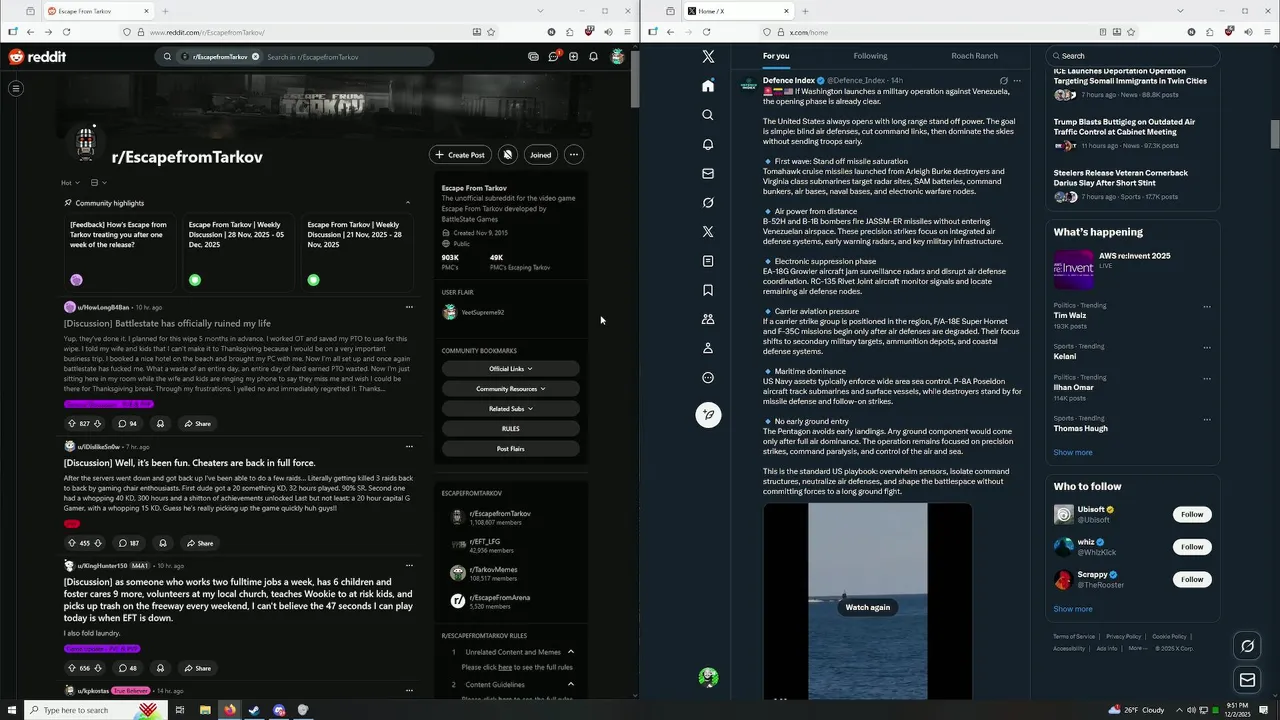Open the RULES community bookmark
The image size is (1280, 720).
(511, 429)
